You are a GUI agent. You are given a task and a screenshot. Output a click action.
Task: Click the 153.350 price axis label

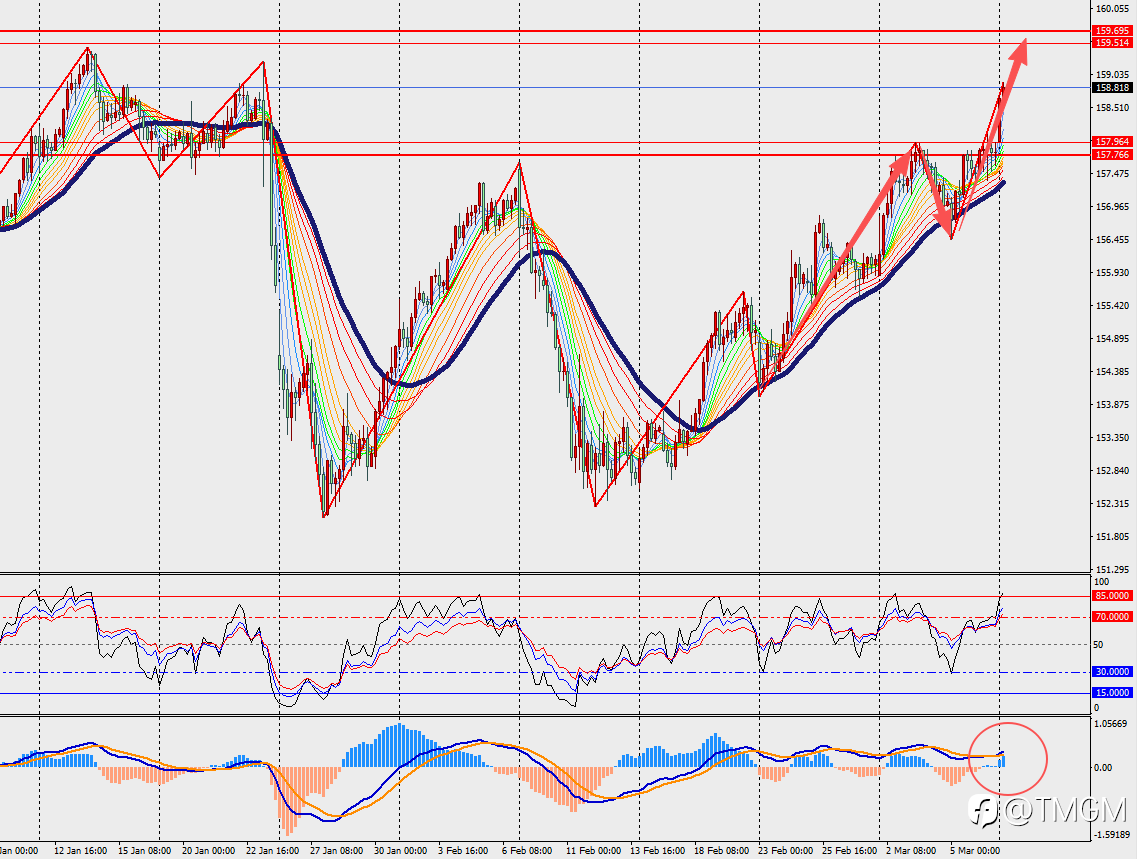pos(1113,437)
